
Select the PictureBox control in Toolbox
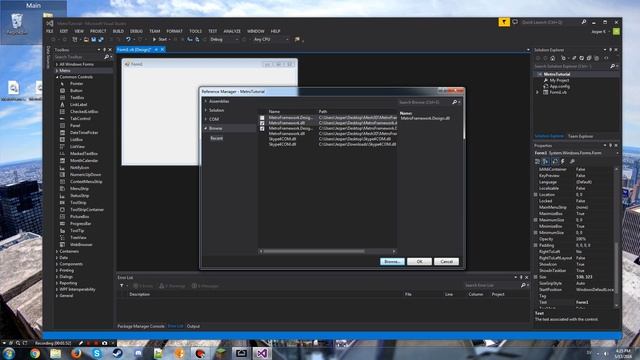pyautogui.click(x=80, y=217)
